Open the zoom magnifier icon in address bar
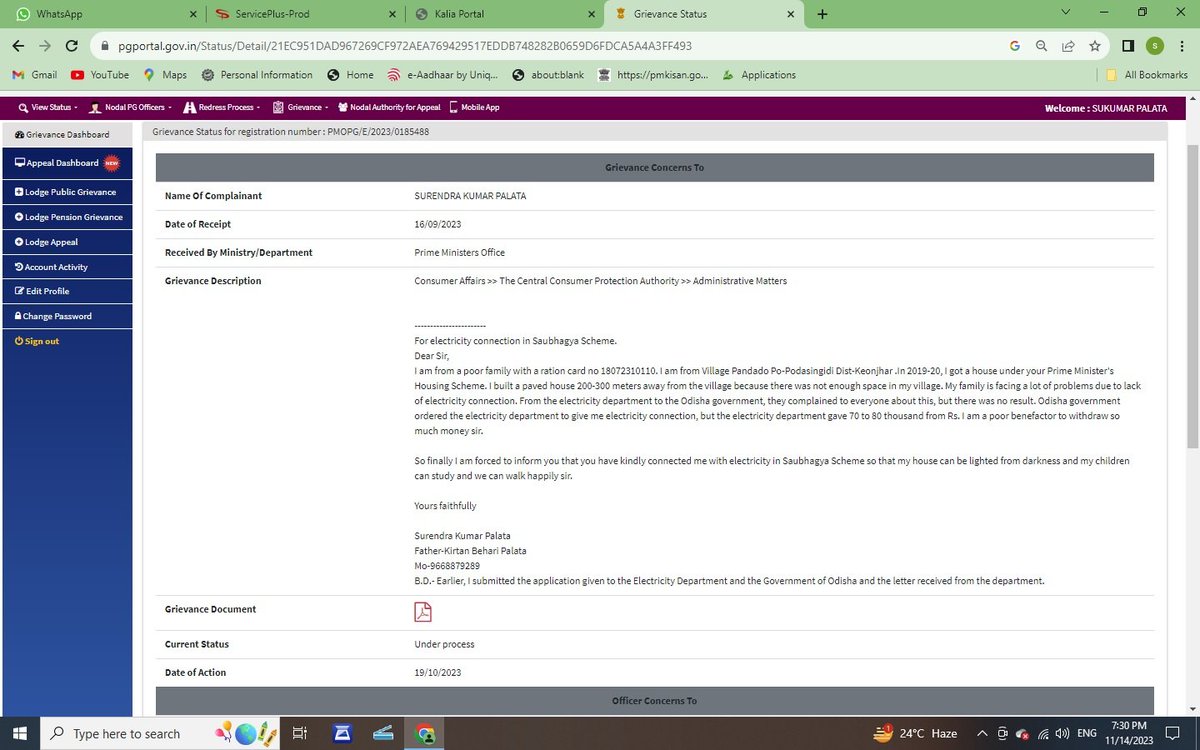The height and width of the screenshot is (750, 1200). [1042, 46]
